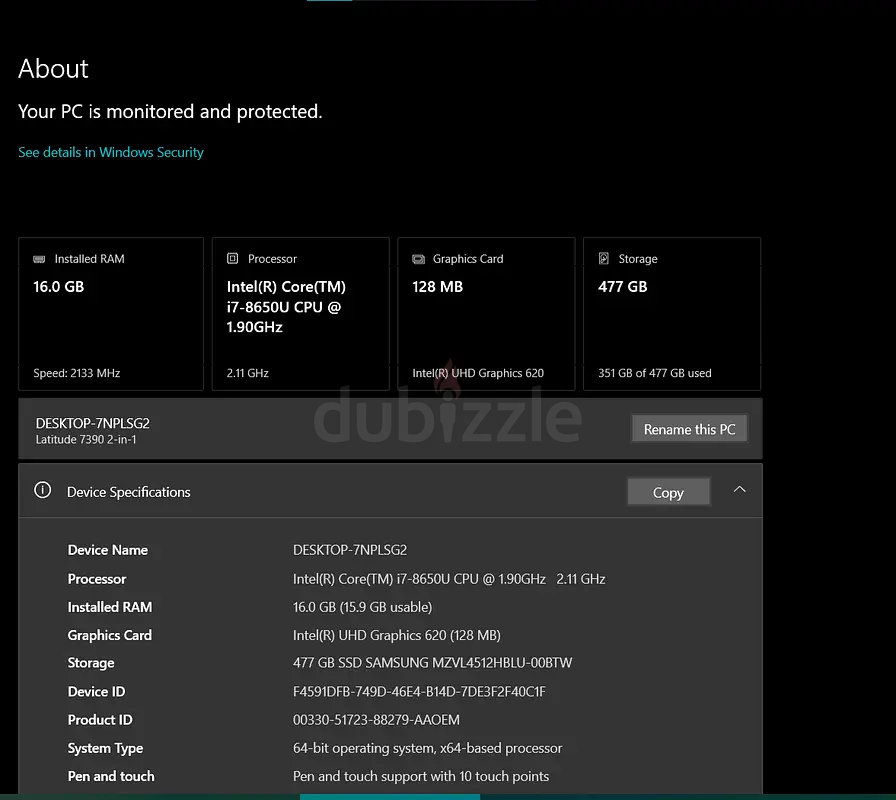Click the Device Specifications info icon

(x=42, y=490)
